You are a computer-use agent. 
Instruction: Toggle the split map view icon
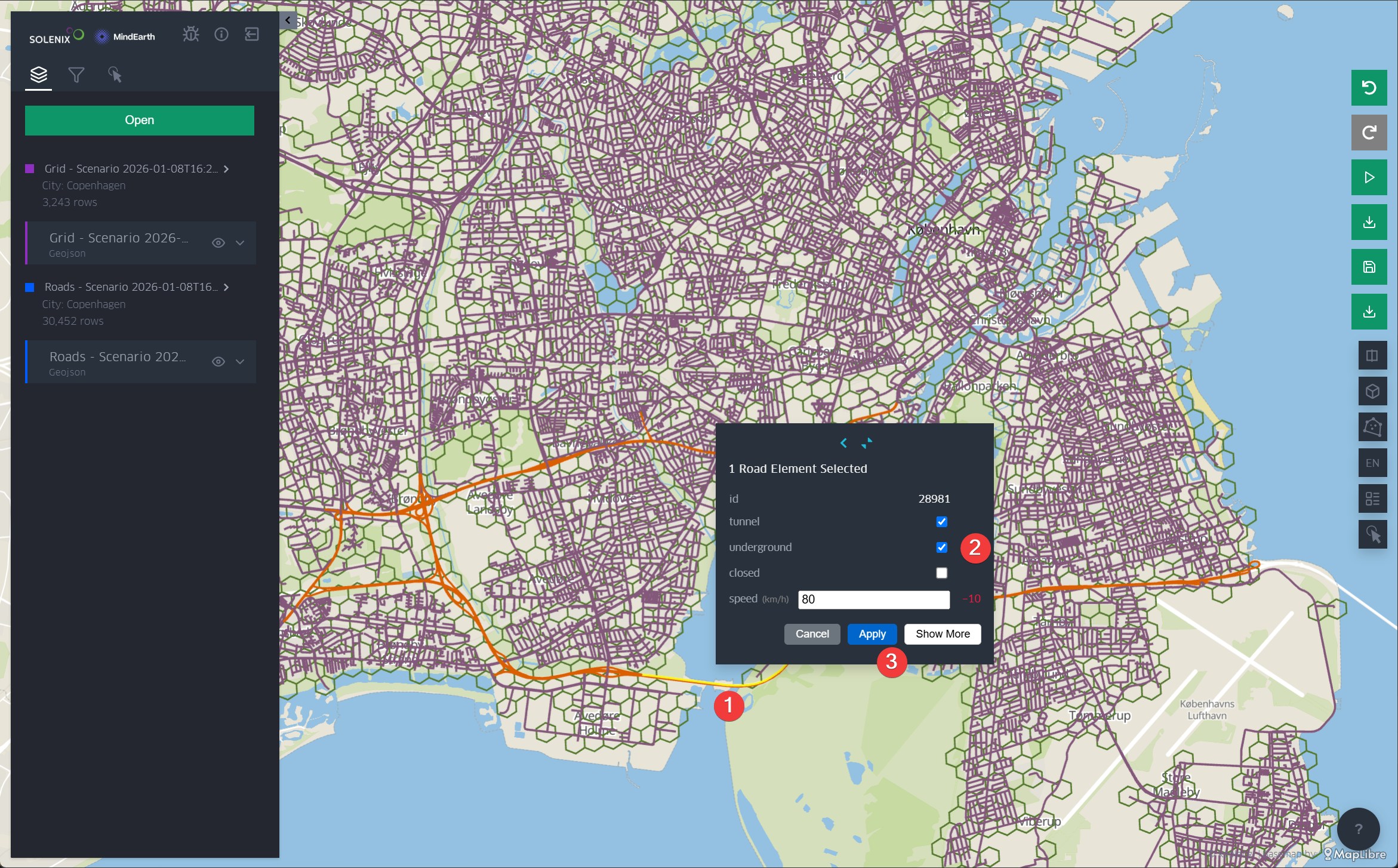pyautogui.click(x=1372, y=356)
